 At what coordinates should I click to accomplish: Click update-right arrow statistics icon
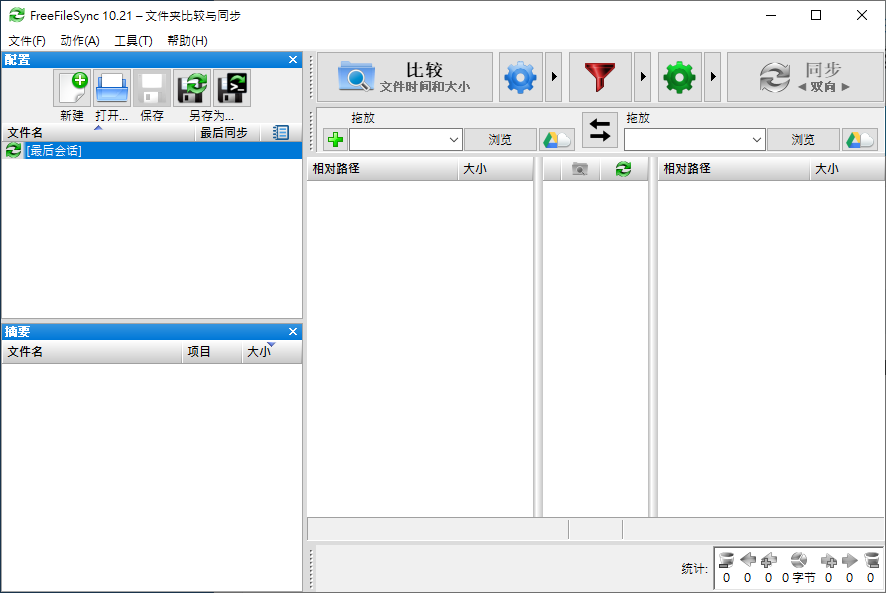(850, 560)
